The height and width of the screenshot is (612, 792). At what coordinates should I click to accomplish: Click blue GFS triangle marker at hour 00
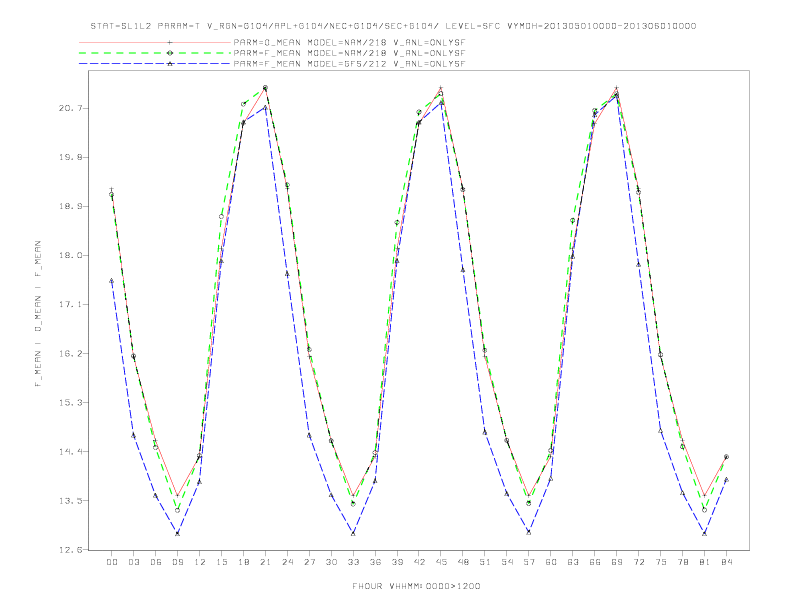[112, 281]
